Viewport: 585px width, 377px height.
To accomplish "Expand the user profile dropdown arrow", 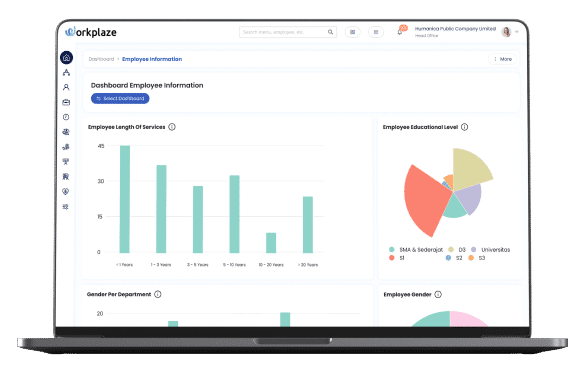I will pyautogui.click(x=517, y=32).
